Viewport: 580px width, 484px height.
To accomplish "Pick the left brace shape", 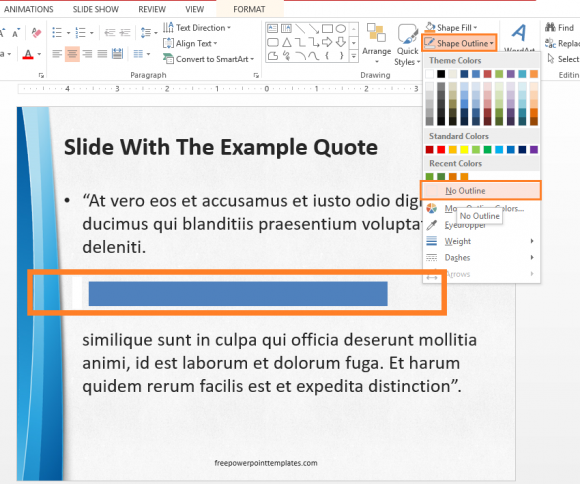I will tap(327, 56).
